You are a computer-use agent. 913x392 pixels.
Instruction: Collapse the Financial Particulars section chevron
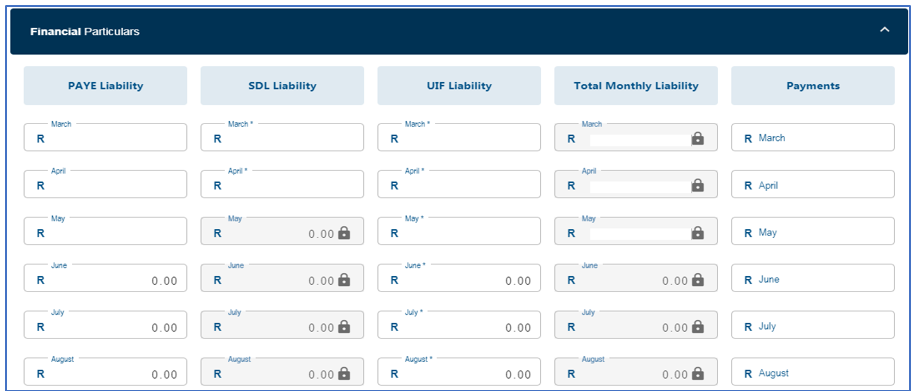884,30
